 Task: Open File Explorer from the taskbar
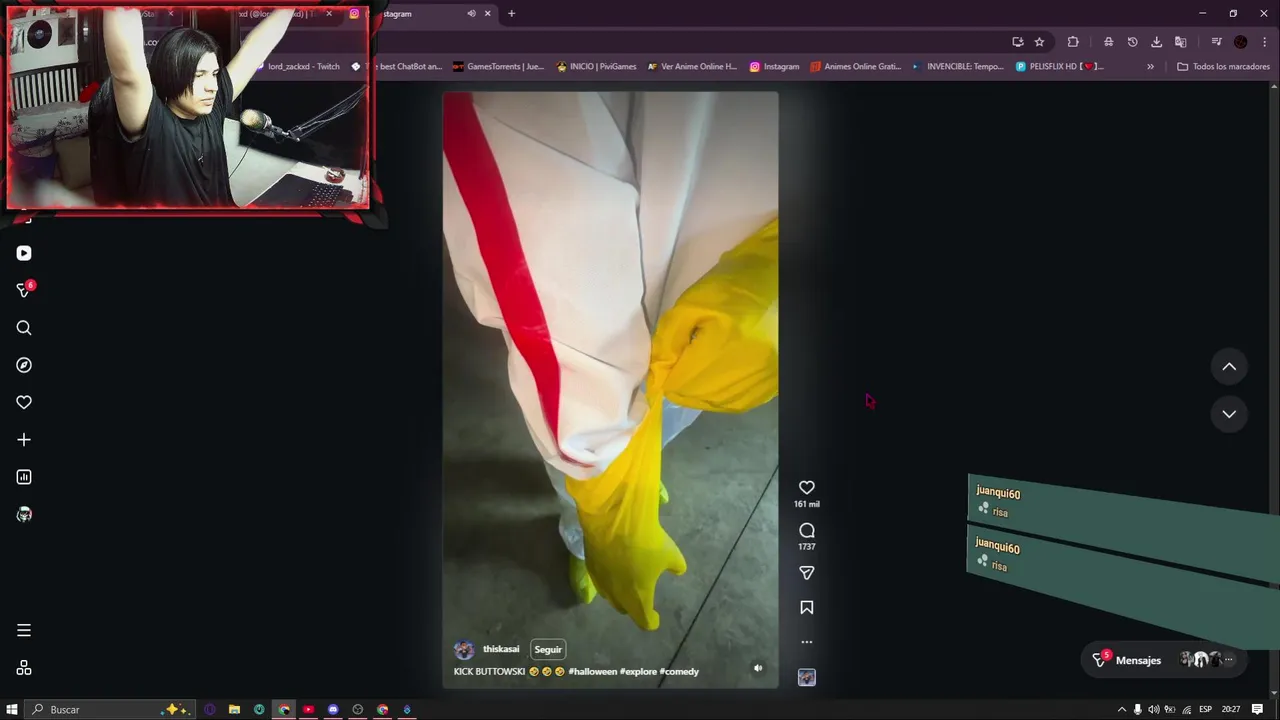pos(234,709)
